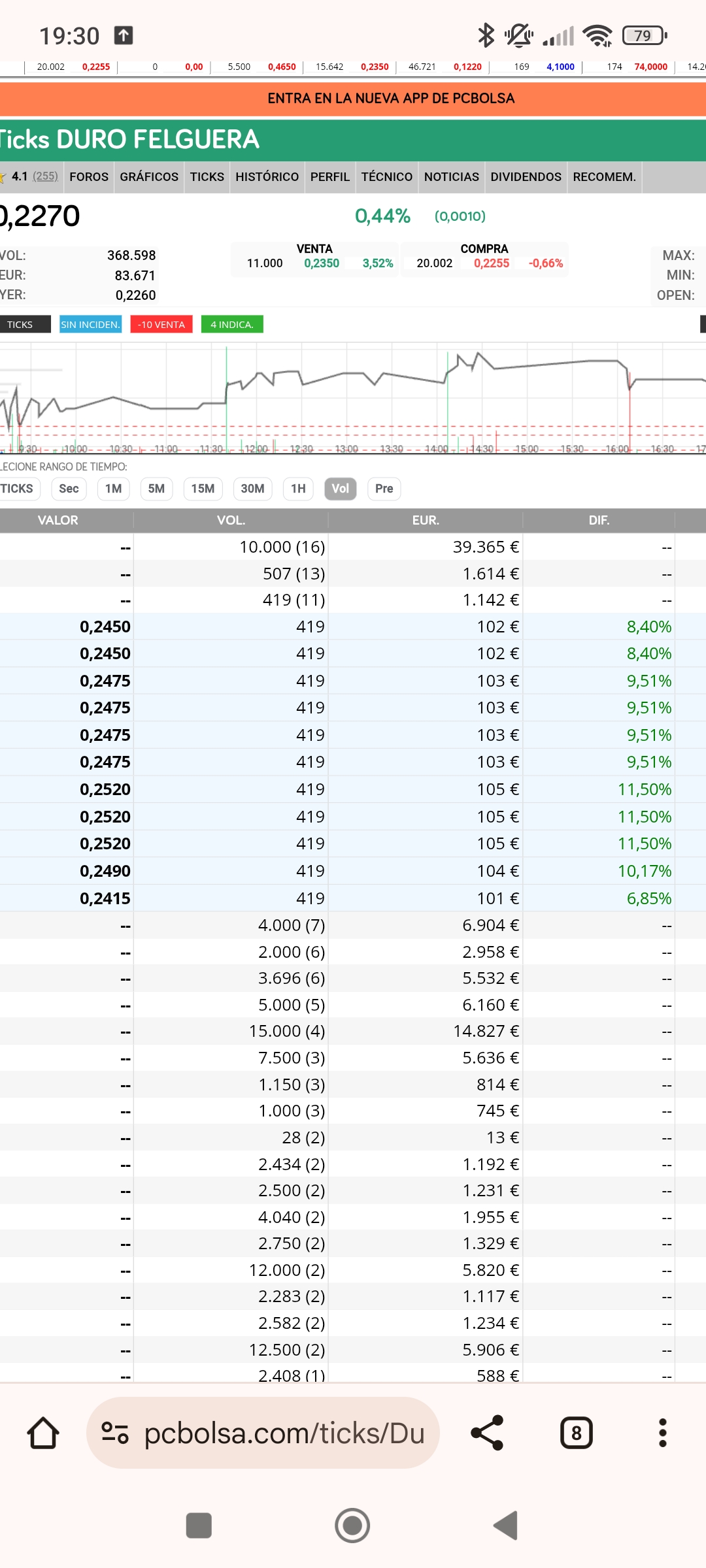Select the 5M time range option
The image size is (706, 1568).
click(156, 489)
